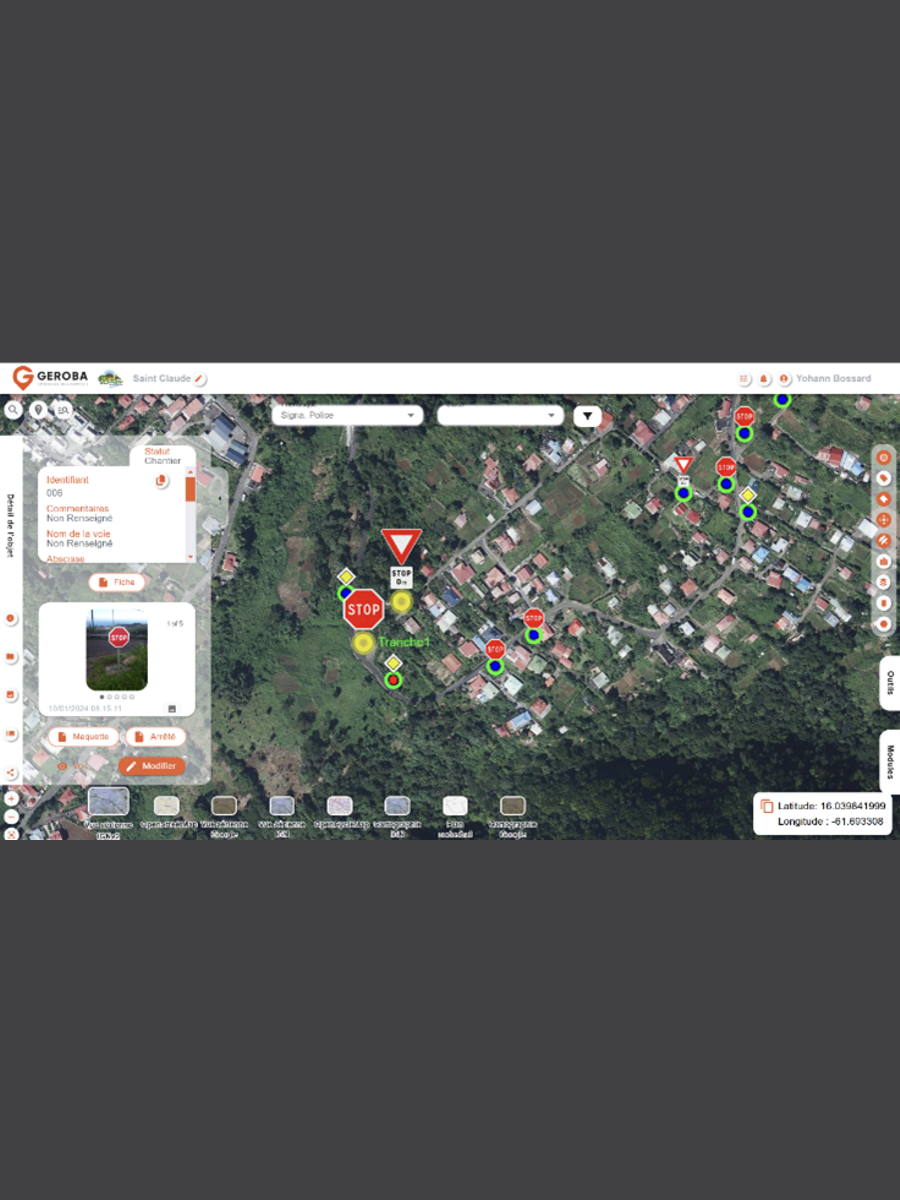Expand the empty dropdown next to filter
This screenshot has height=1200, width=900.
tap(500, 416)
